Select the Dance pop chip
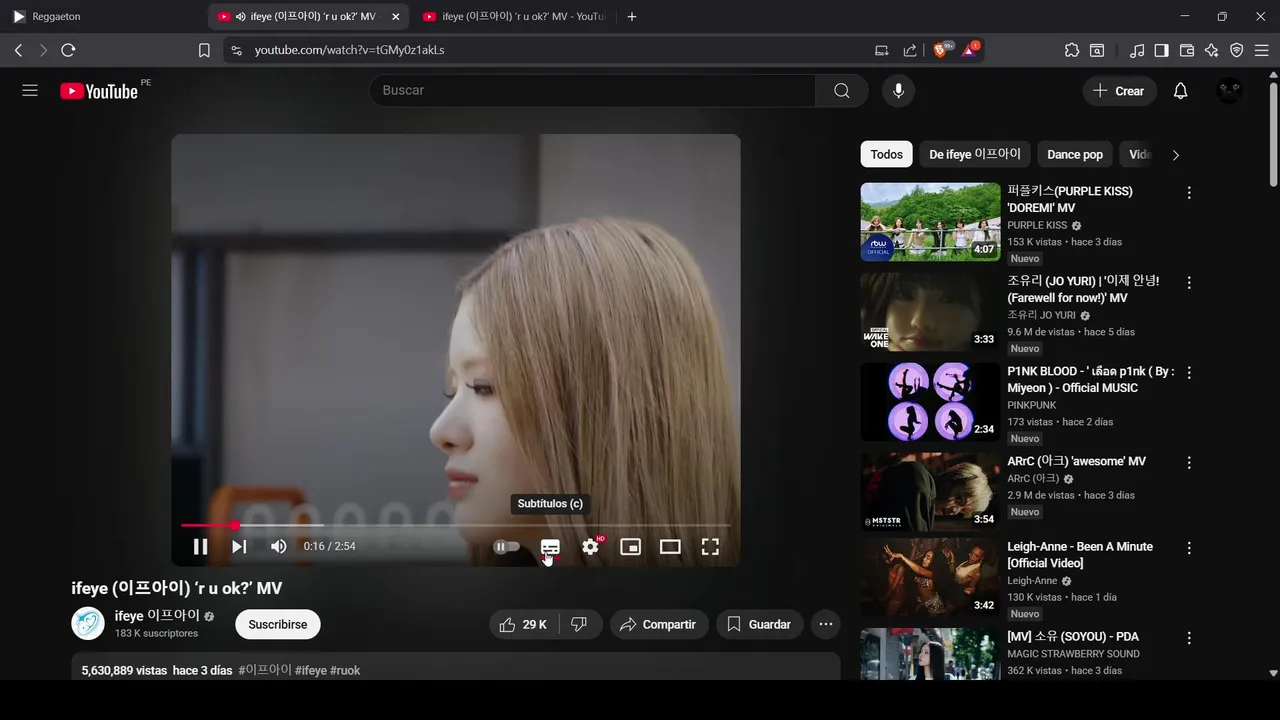This screenshot has width=1280, height=720. (x=1075, y=155)
